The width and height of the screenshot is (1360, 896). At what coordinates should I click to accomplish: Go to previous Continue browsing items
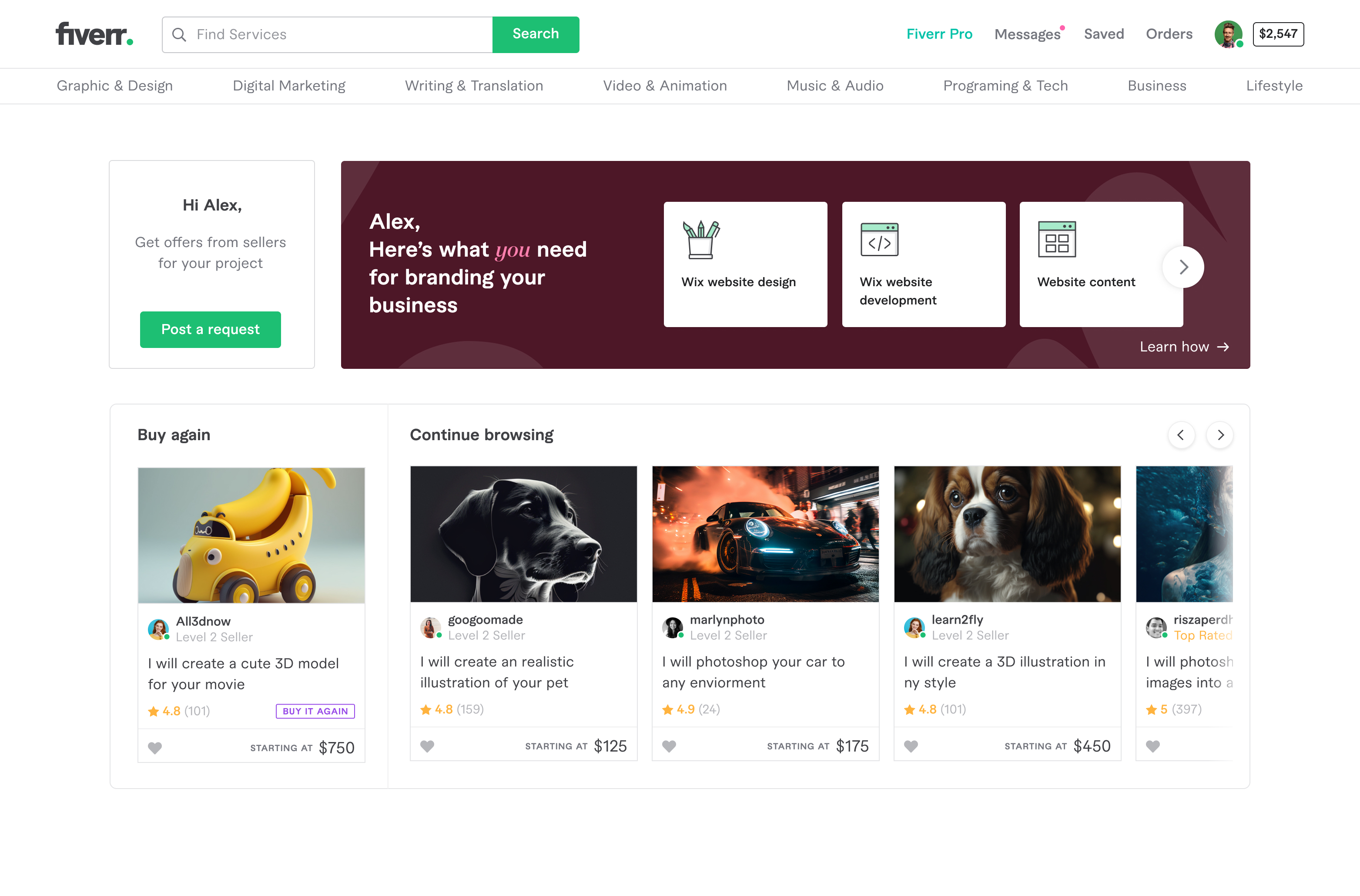click(1181, 435)
